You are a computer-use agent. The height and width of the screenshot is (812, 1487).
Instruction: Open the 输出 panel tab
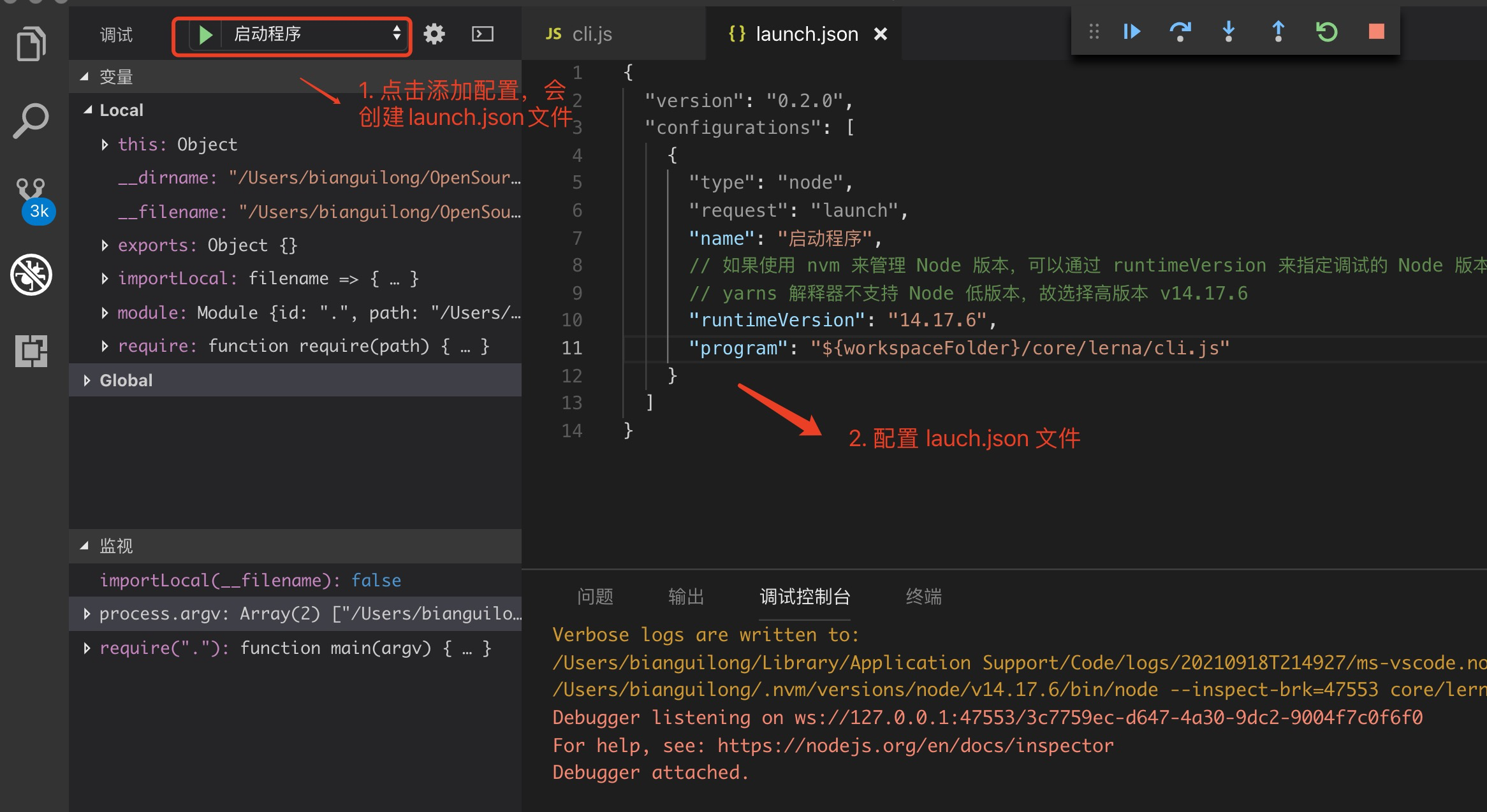point(686,597)
